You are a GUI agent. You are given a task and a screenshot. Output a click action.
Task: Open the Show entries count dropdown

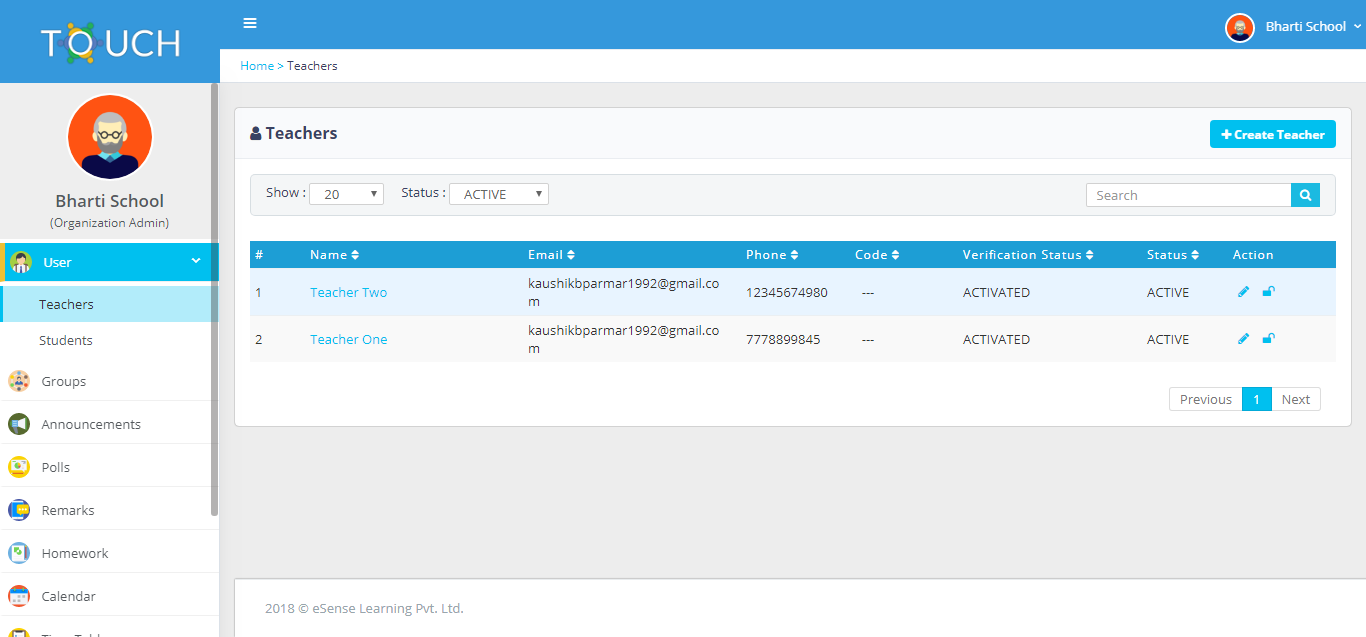point(346,194)
